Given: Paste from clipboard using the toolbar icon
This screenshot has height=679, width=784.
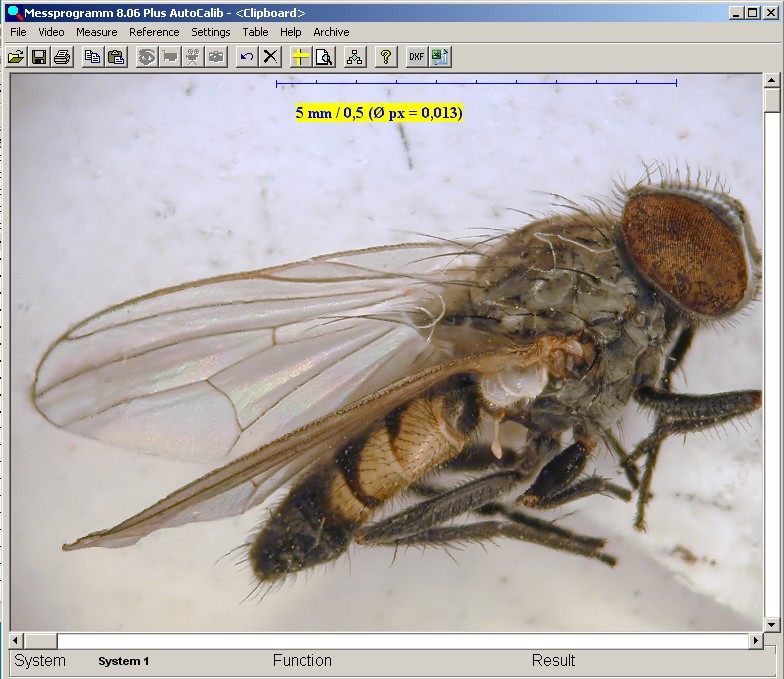Looking at the screenshot, I should [116, 57].
